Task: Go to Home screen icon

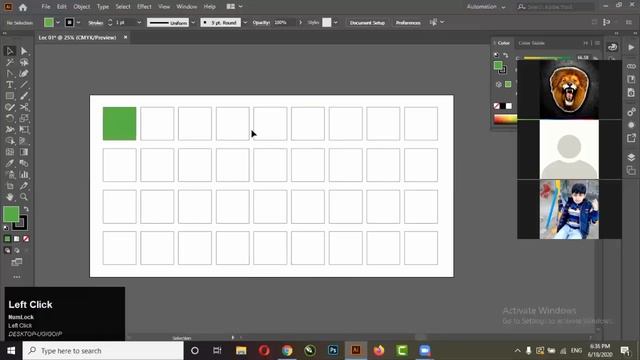Action: (x=23, y=7)
